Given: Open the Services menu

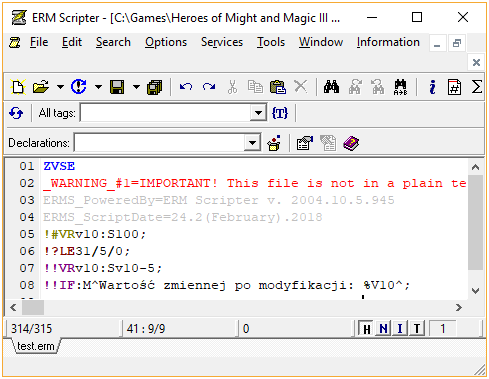Looking at the screenshot, I should pyautogui.click(x=222, y=42).
